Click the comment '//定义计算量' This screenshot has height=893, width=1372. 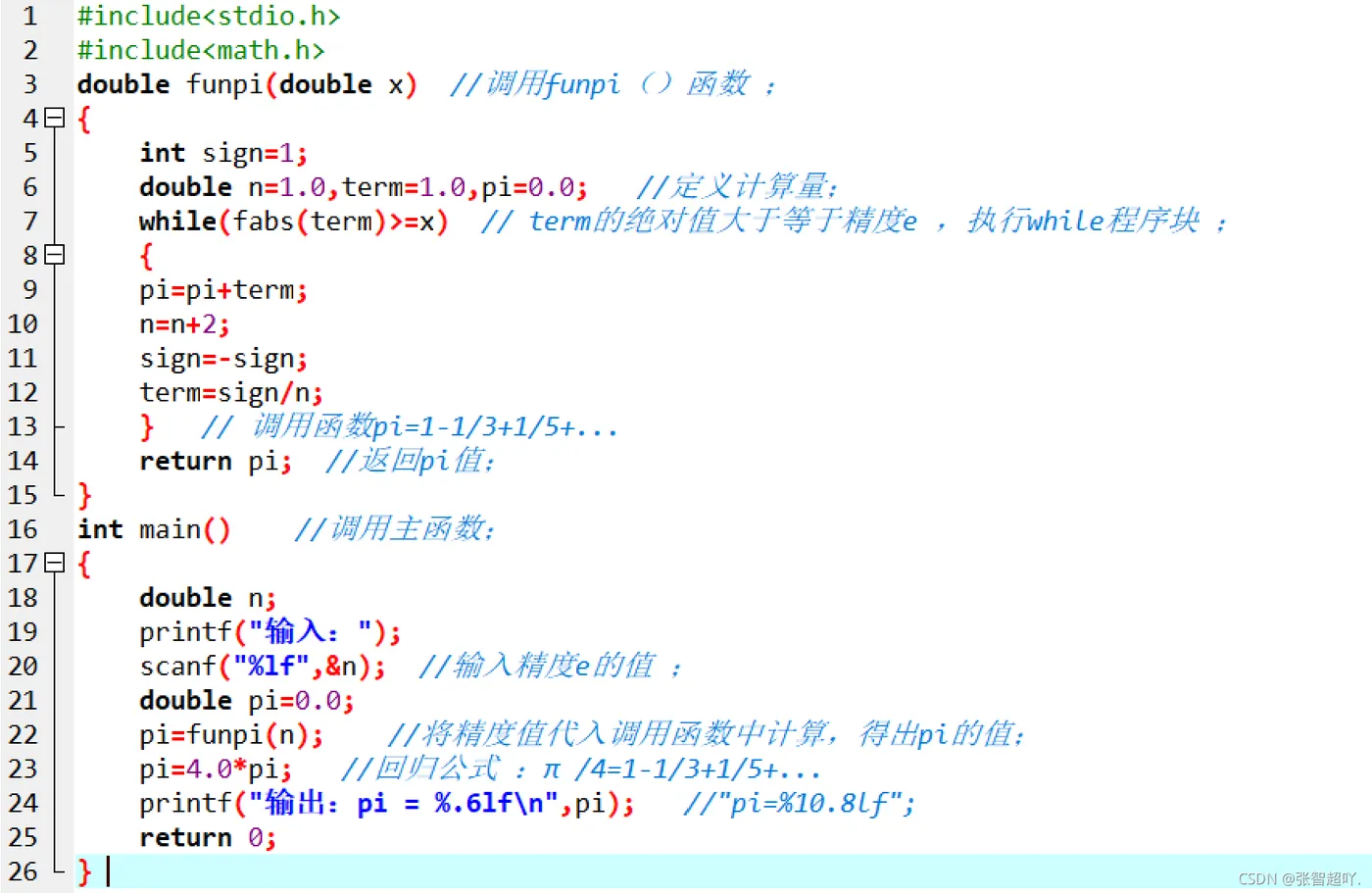pos(737,186)
